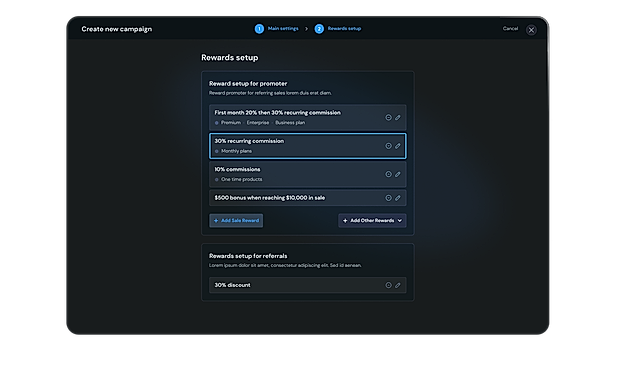
Task: Remove the 10% commissions reward
Action: (x=388, y=174)
